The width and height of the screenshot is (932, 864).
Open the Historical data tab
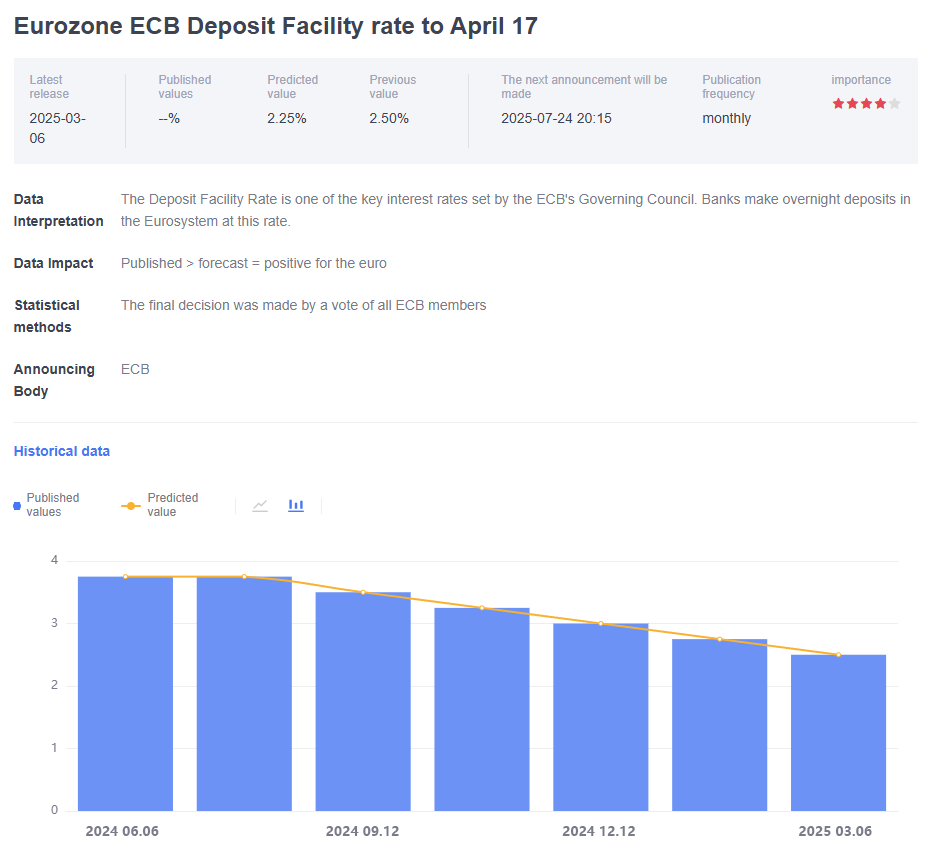(62, 451)
